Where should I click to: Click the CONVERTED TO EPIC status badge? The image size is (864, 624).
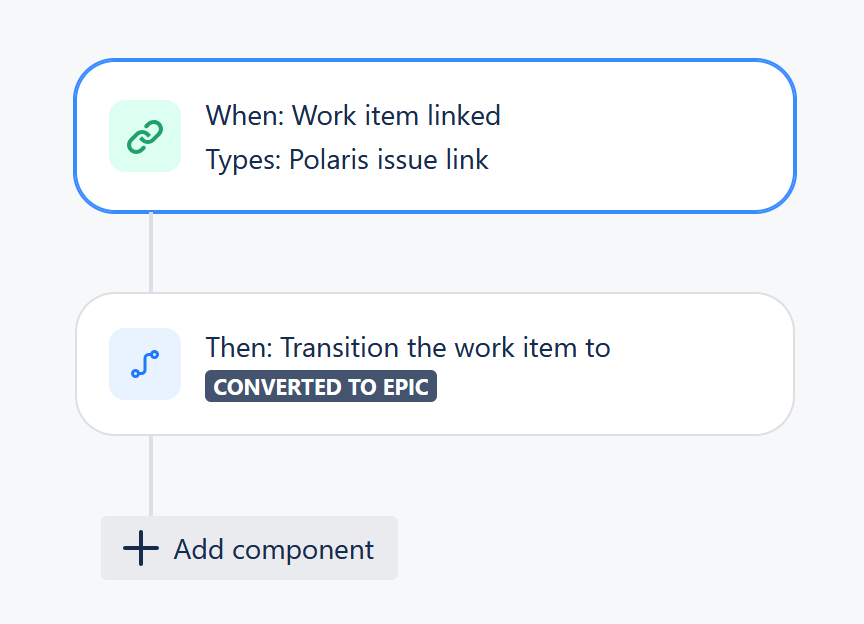[x=321, y=386]
